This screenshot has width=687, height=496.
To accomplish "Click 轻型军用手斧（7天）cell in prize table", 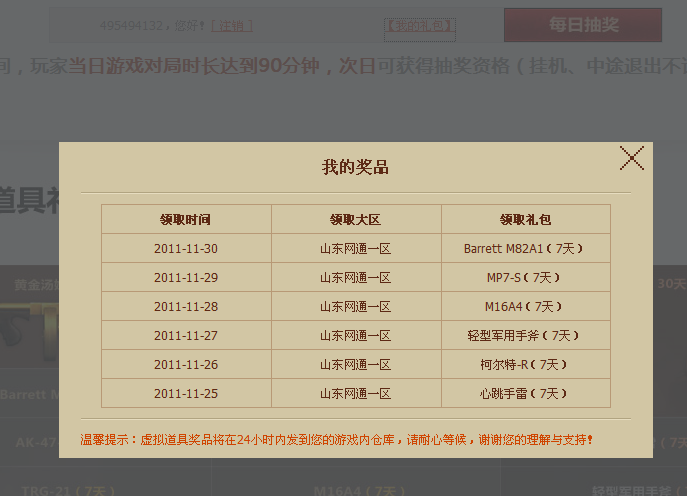I will coord(524,335).
